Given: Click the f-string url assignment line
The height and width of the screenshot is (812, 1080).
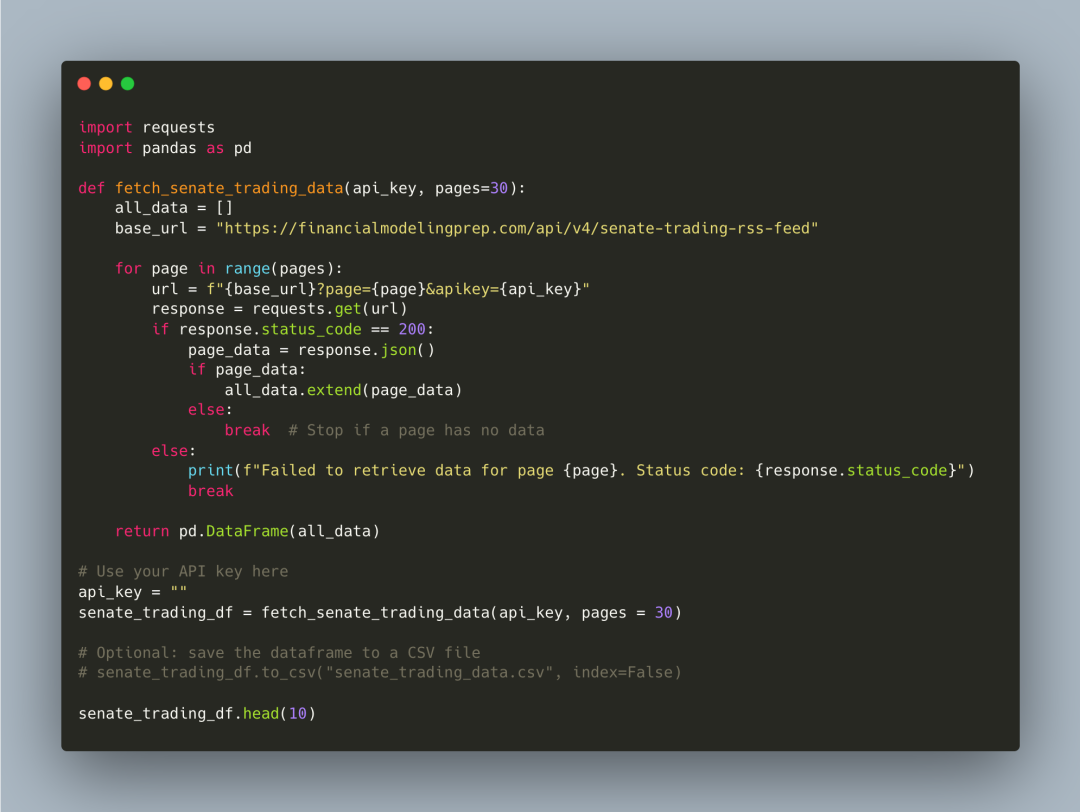Looking at the screenshot, I should 371,289.
